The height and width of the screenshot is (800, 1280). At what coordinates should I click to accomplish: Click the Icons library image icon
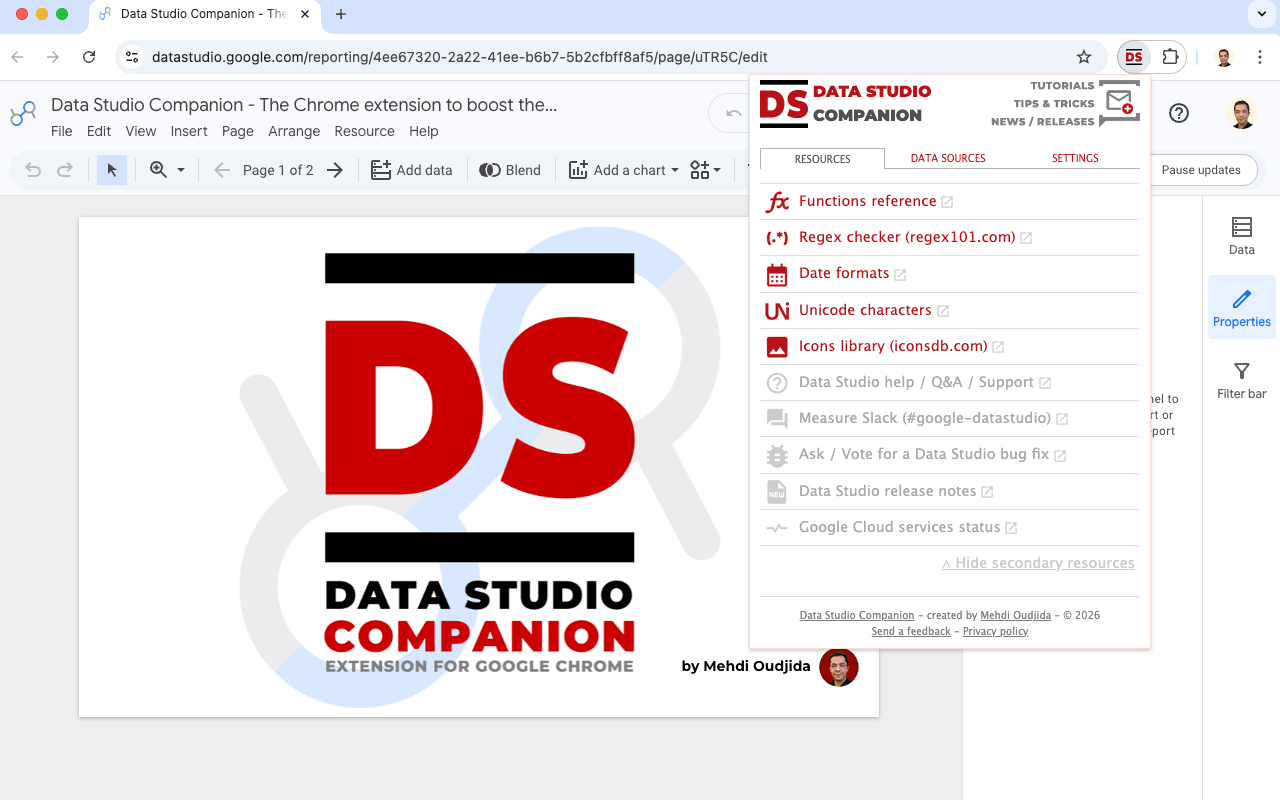[777, 347]
